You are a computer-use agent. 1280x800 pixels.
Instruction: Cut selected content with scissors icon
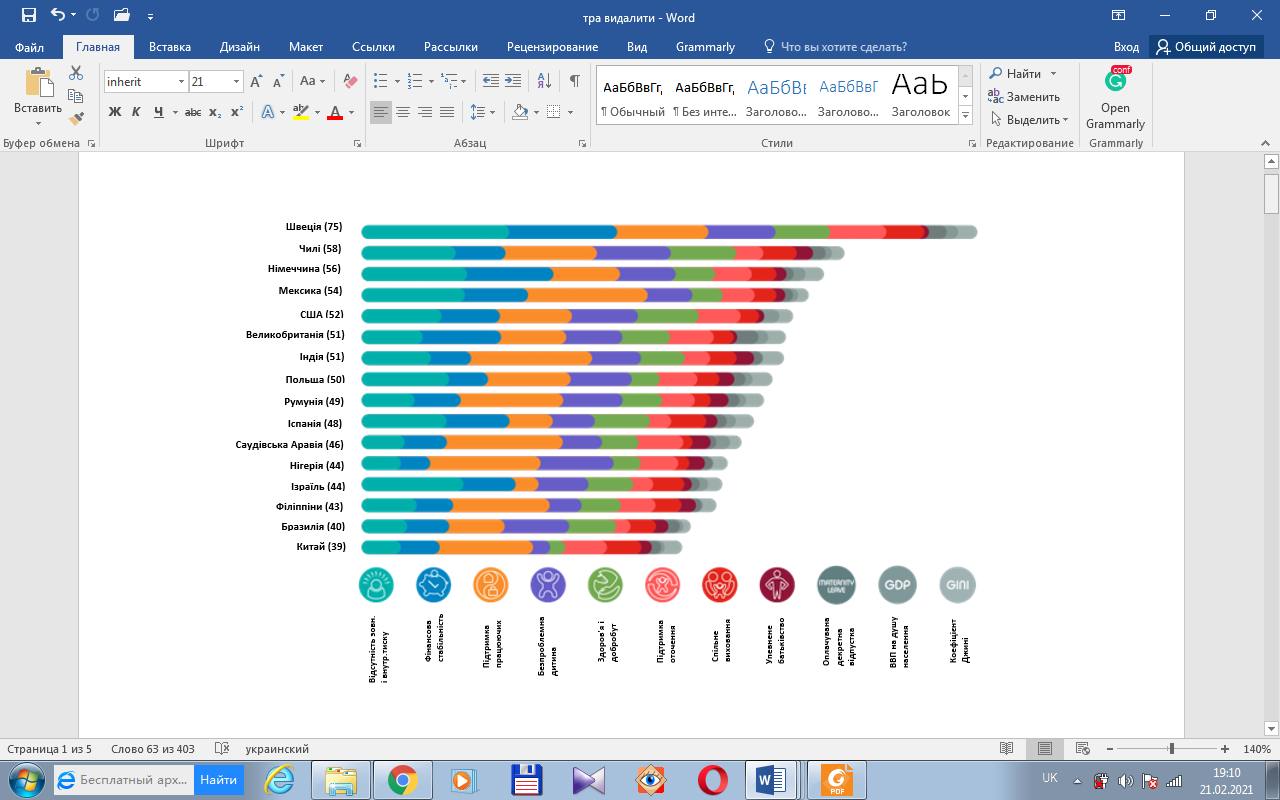pyautogui.click(x=76, y=73)
